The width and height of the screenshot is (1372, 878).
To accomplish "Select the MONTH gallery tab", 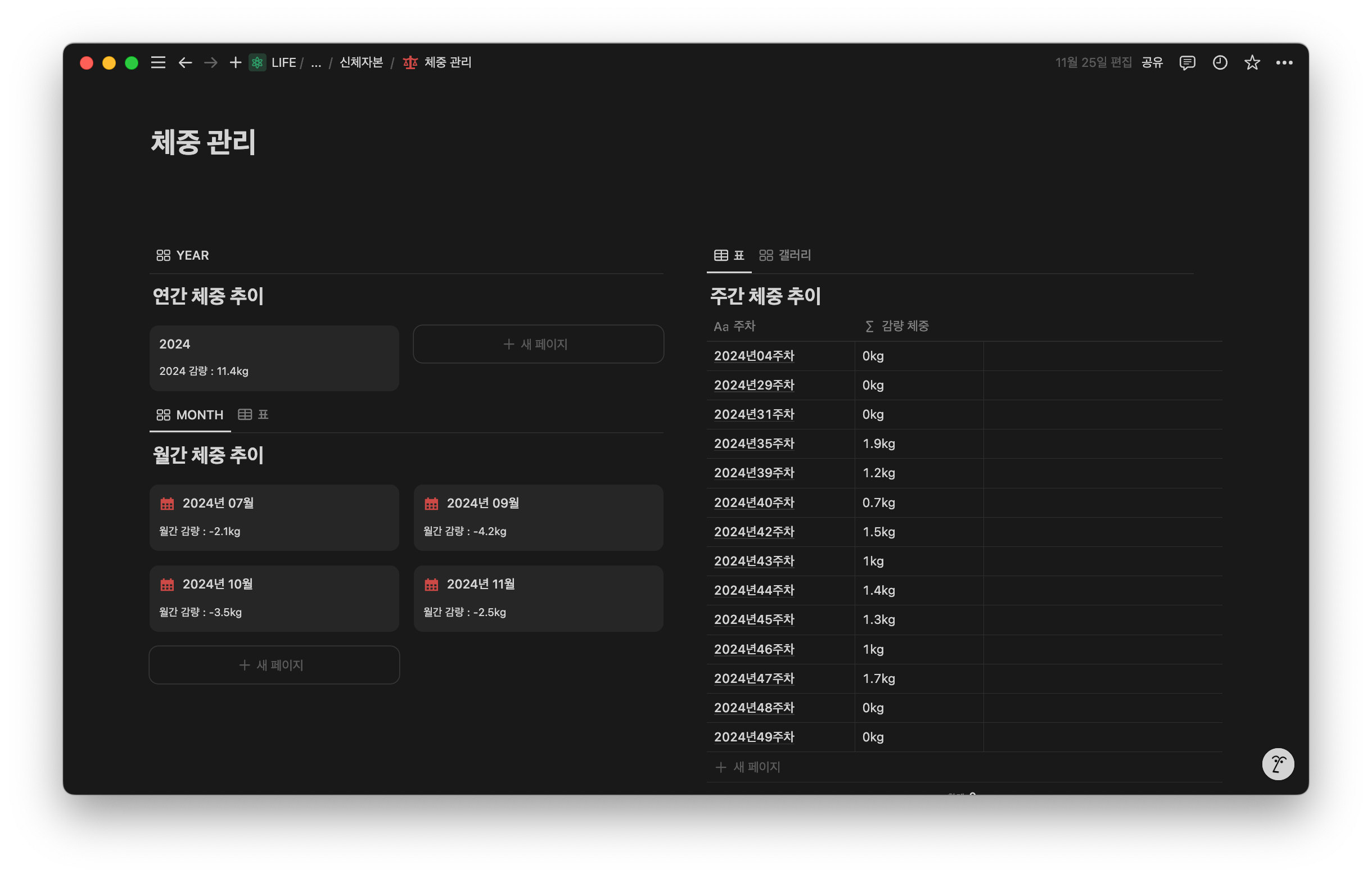I will 190,415.
